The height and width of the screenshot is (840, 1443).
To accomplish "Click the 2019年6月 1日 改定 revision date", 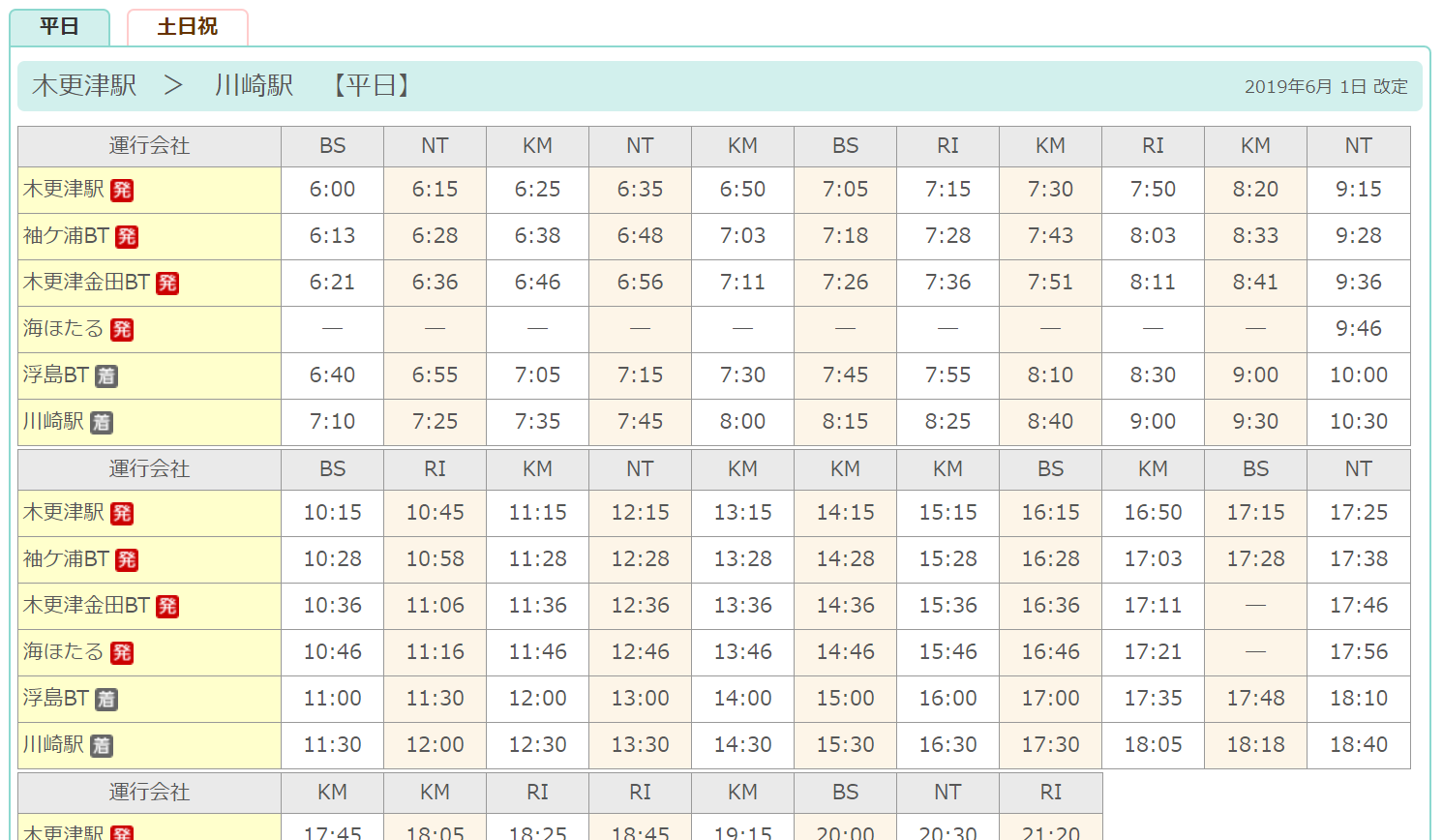I will pyautogui.click(x=1326, y=86).
